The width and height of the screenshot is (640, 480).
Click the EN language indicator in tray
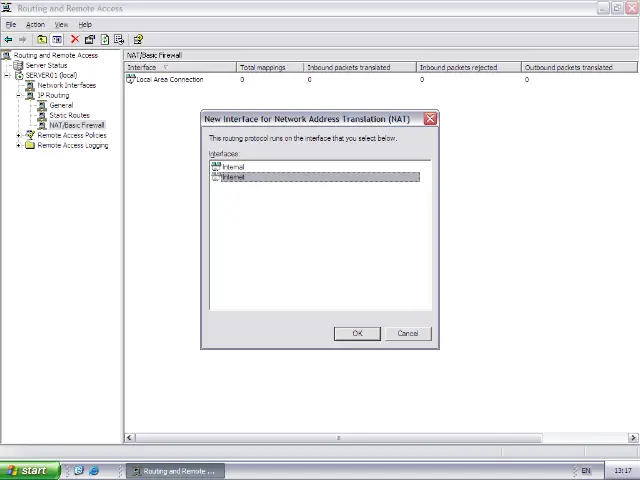click(x=586, y=471)
